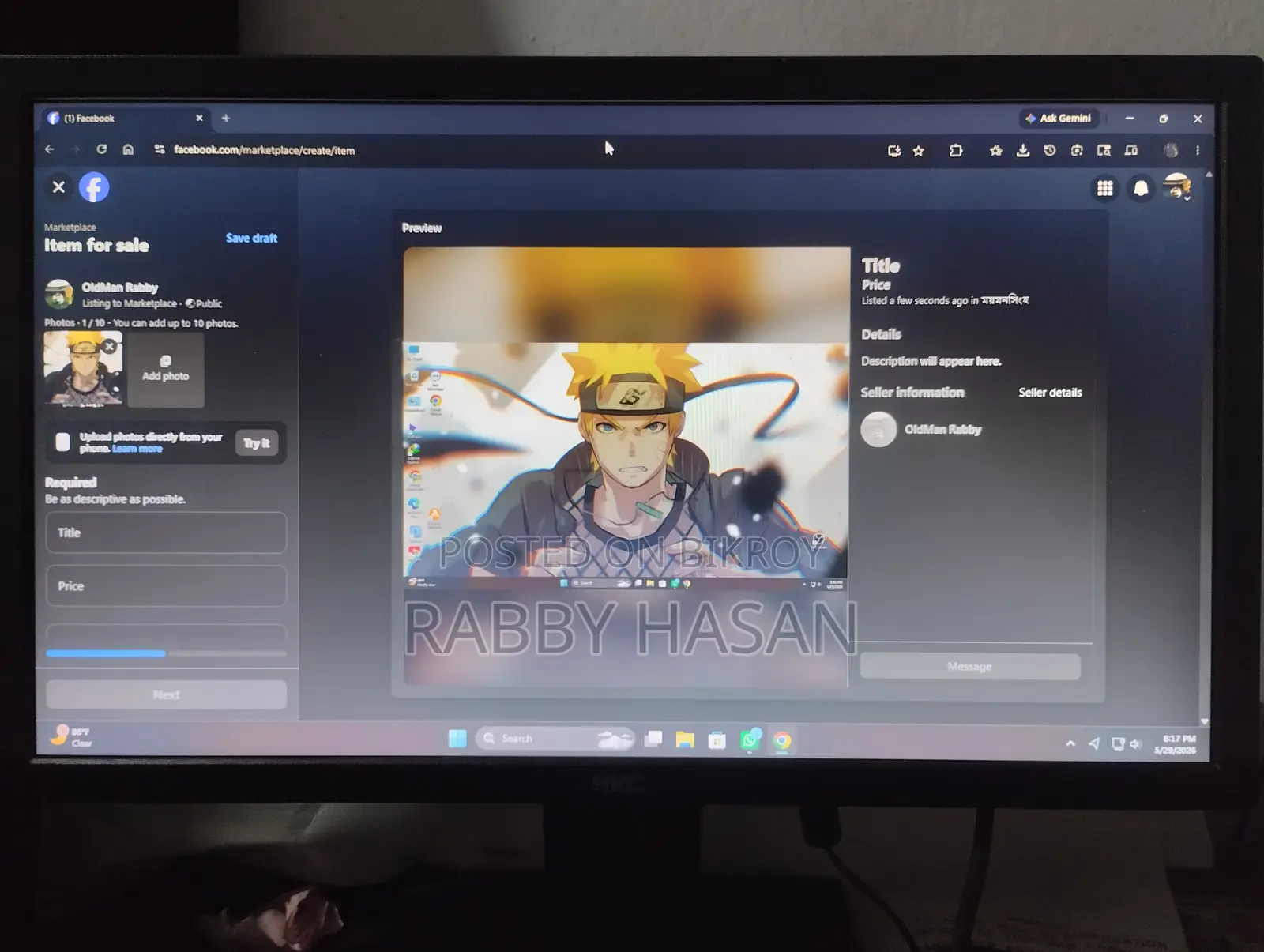1264x952 pixels.
Task: Open WhatsApp from taskbar
Action: (749, 739)
